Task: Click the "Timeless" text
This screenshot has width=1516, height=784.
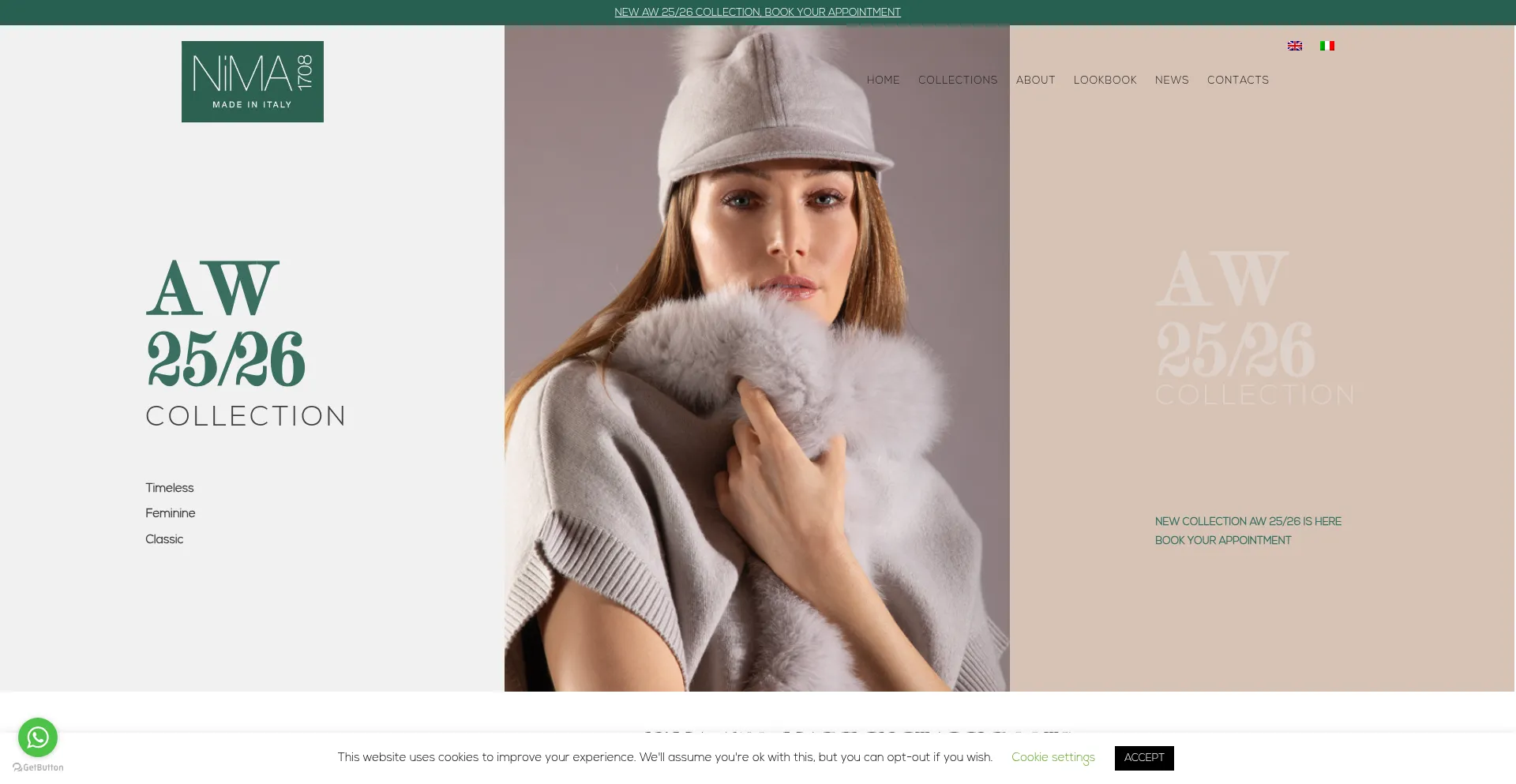Action: pos(169,488)
